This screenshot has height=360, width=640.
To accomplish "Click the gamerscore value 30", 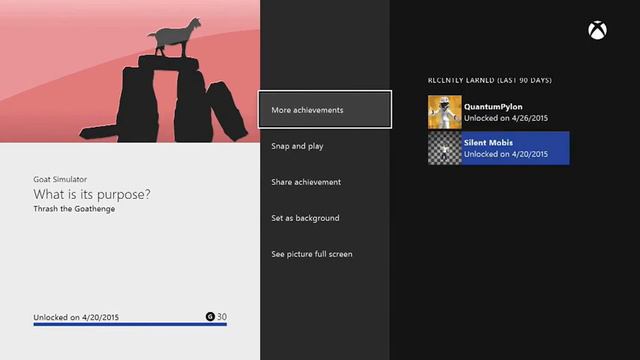I will (222, 316).
